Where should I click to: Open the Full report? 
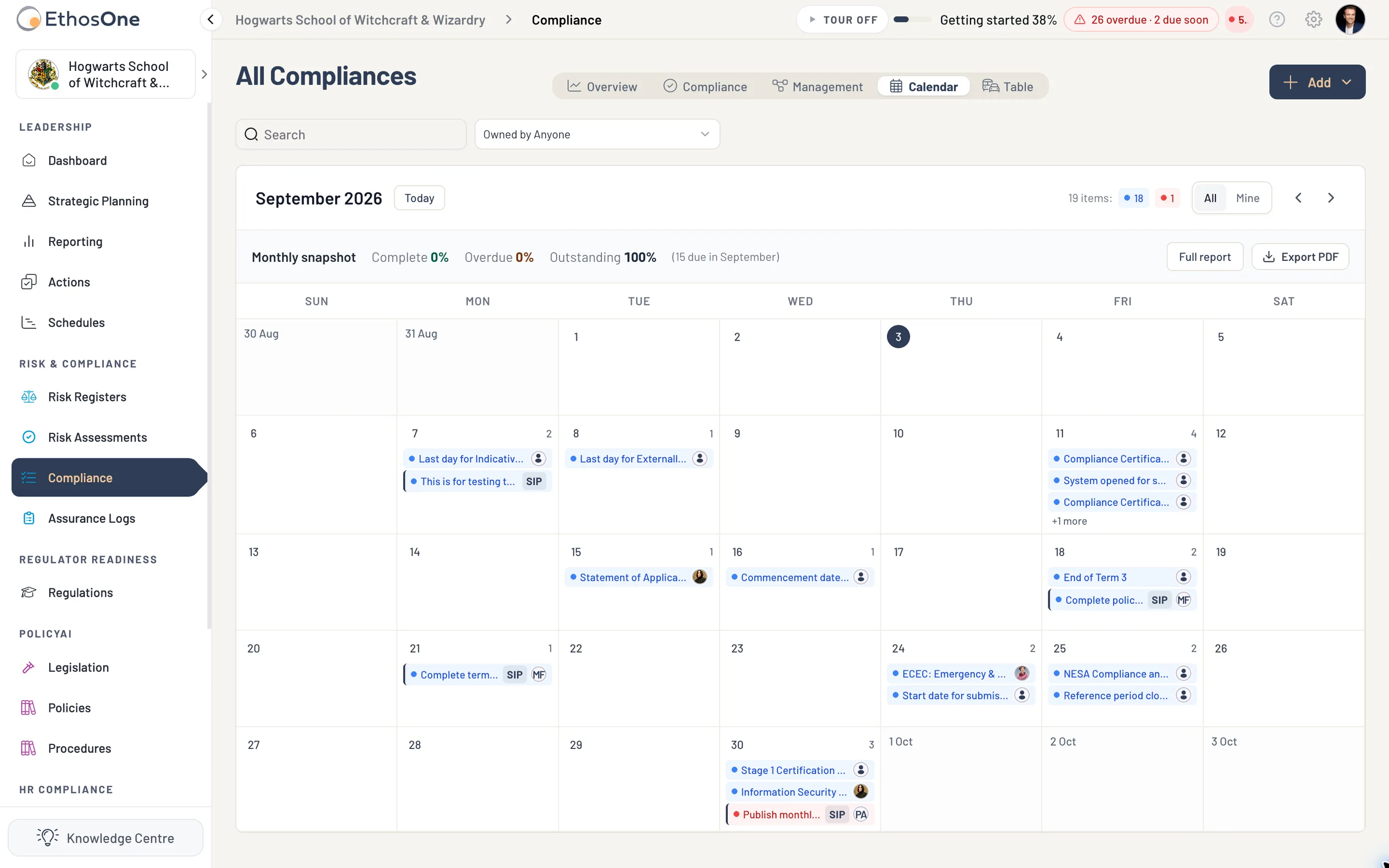pyautogui.click(x=1204, y=256)
